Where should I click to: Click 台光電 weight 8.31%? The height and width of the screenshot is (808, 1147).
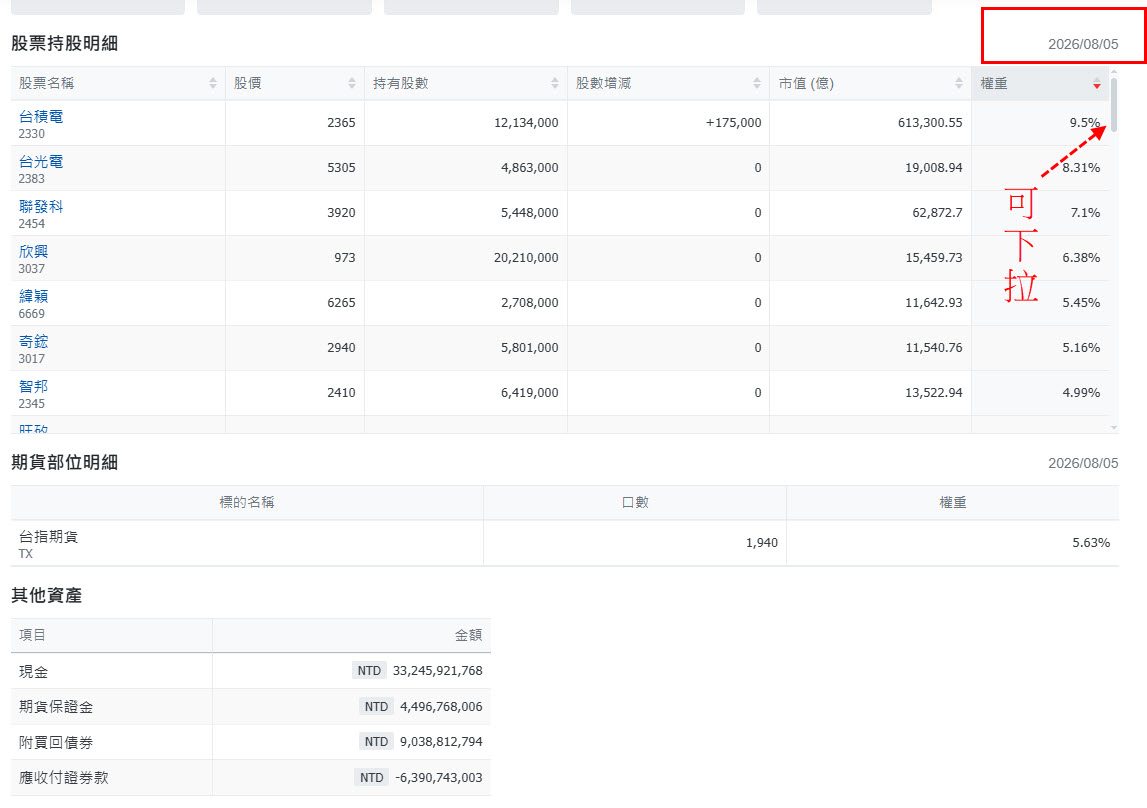[1081, 167]
